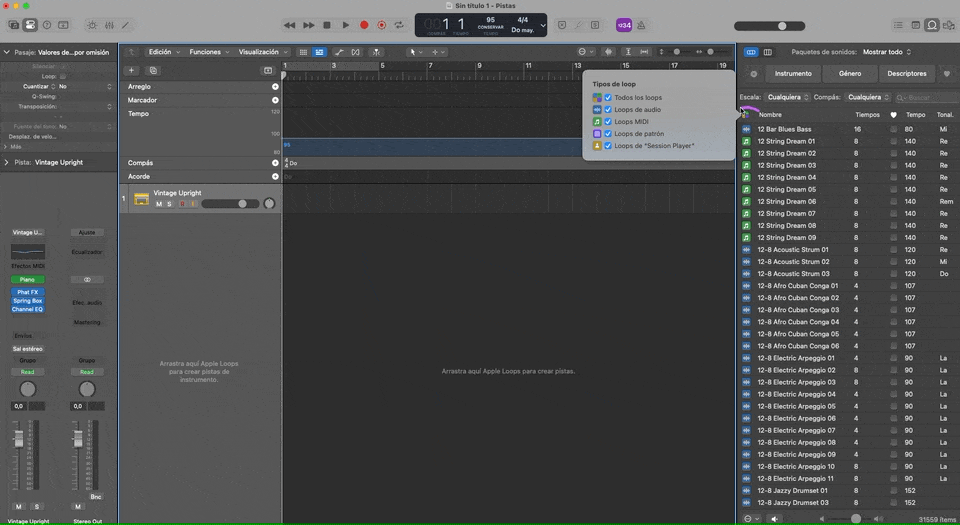Screen dimensions: 960x525
Task: Open the Cuantizar popup in inspector
Action: click(x=84, y=86)
